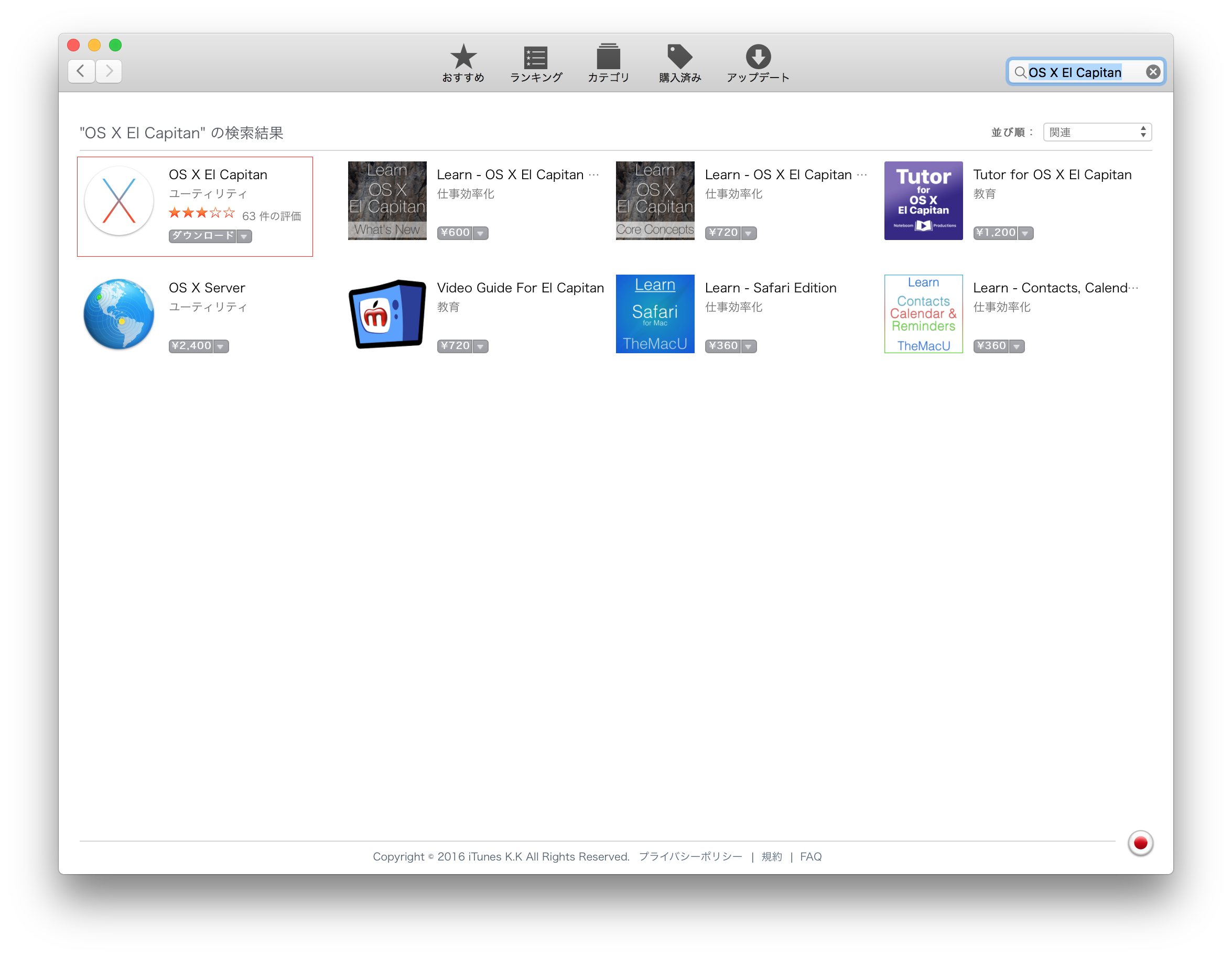Expand the arrow beside the ¥600 price

click(x=480, y=233)
